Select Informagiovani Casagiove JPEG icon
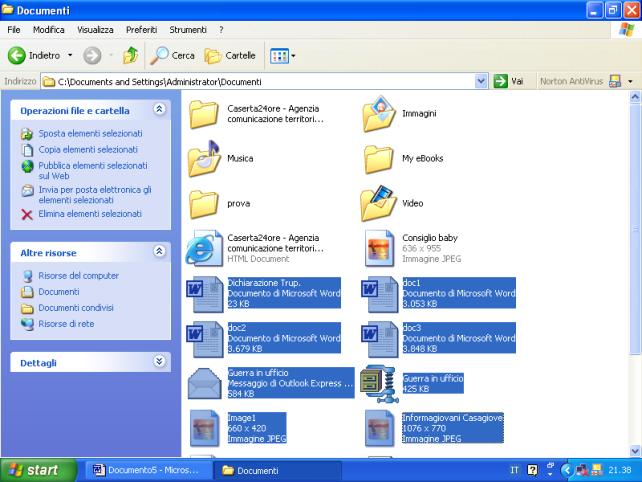 [379, 428]
